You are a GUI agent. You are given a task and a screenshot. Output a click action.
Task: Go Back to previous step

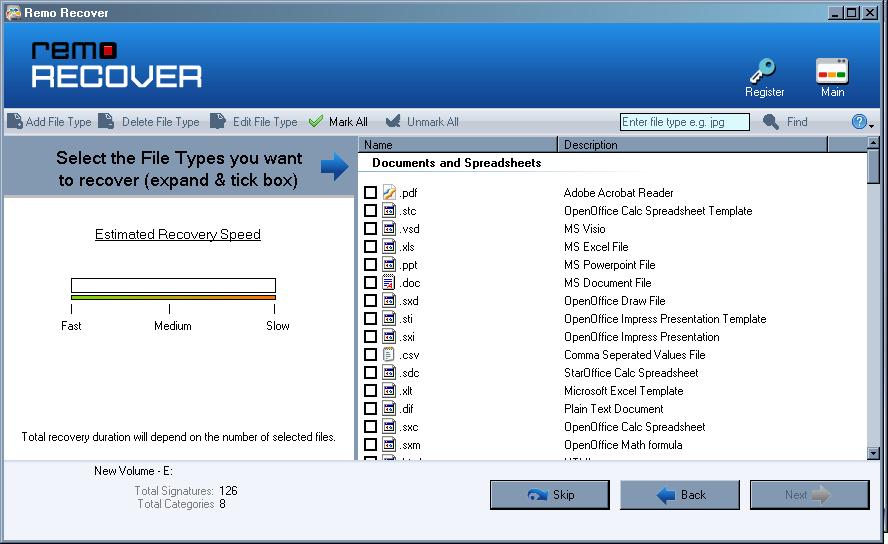click(680, 495)
